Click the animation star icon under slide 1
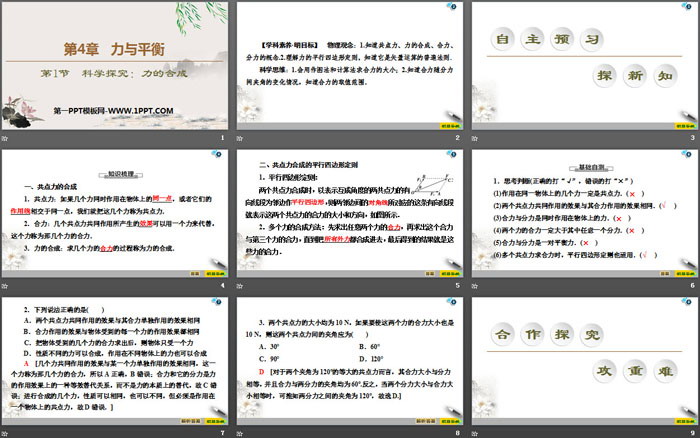This screenshot has height=438, width=700. point(5,138)
